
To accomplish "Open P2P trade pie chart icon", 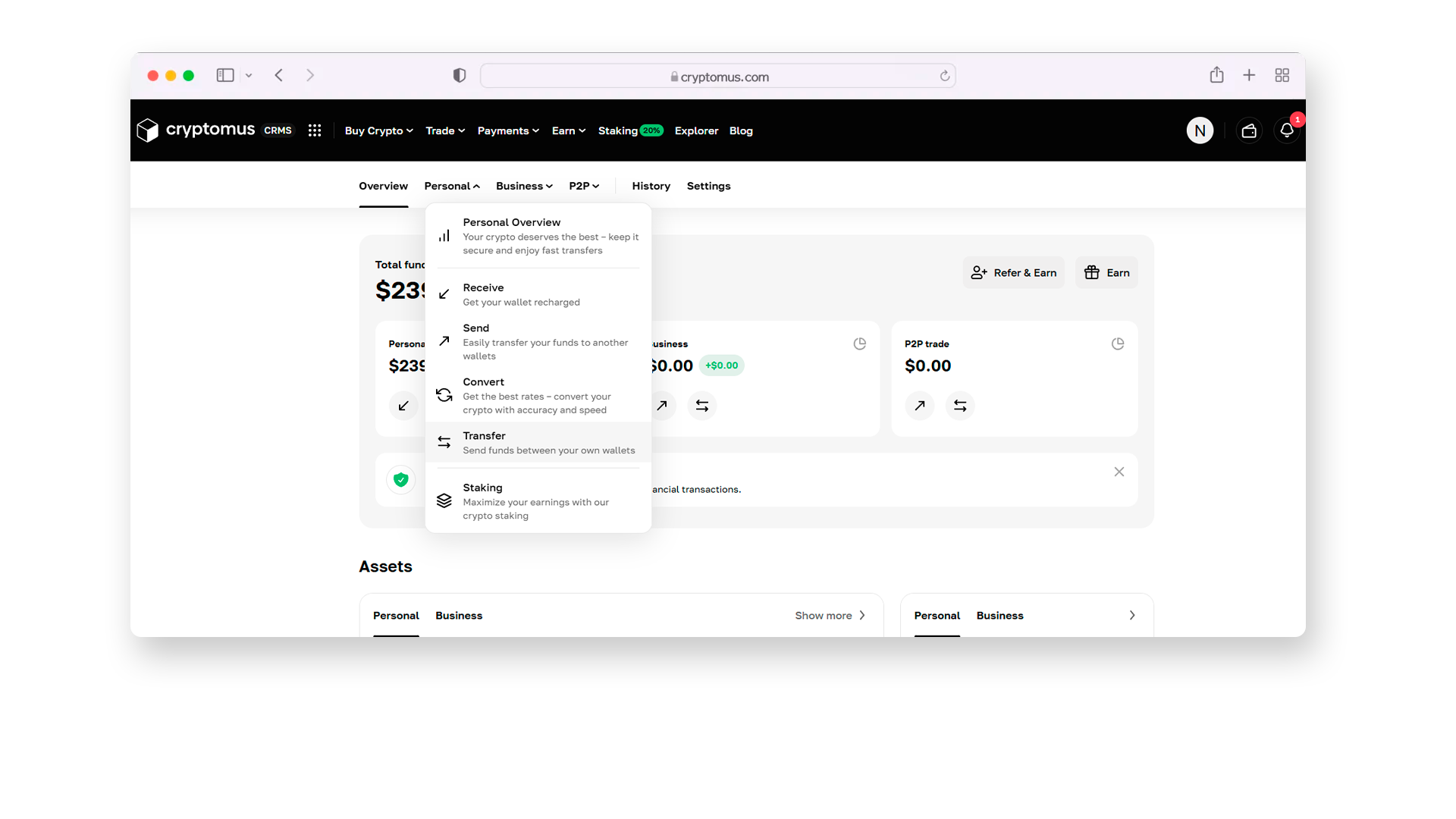I will pos(1118,344).
